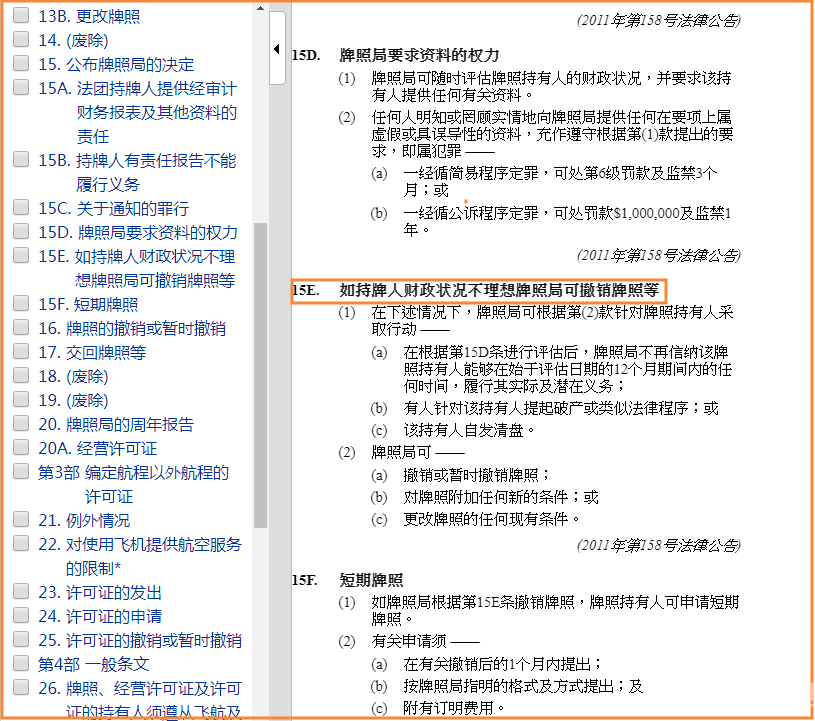Click document heading 15F. 短期牌照
The image size is (815, 721).
(x=348, y=580)
